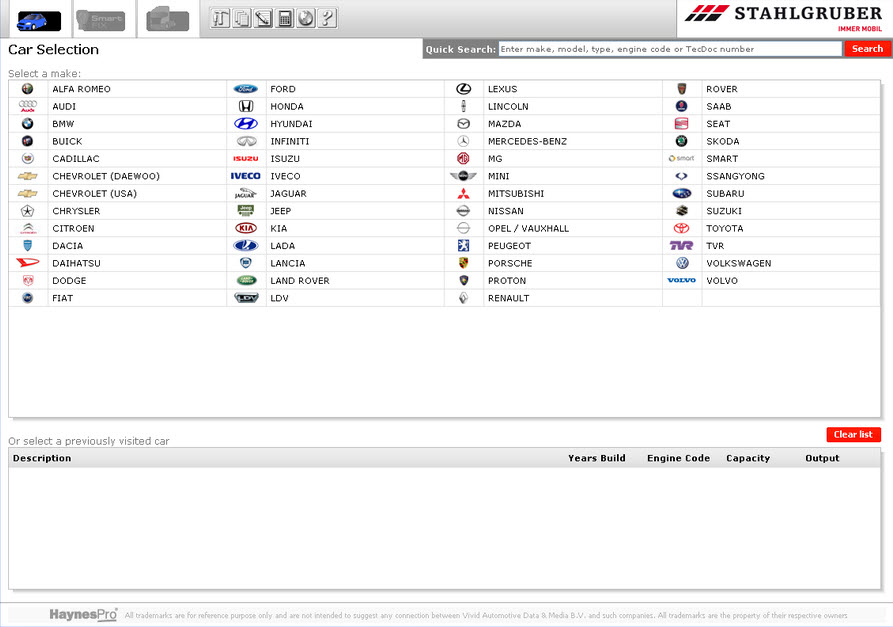Click the Lexus logo icon
This screenshot has height=627, width=893.
tap(464, 89)
